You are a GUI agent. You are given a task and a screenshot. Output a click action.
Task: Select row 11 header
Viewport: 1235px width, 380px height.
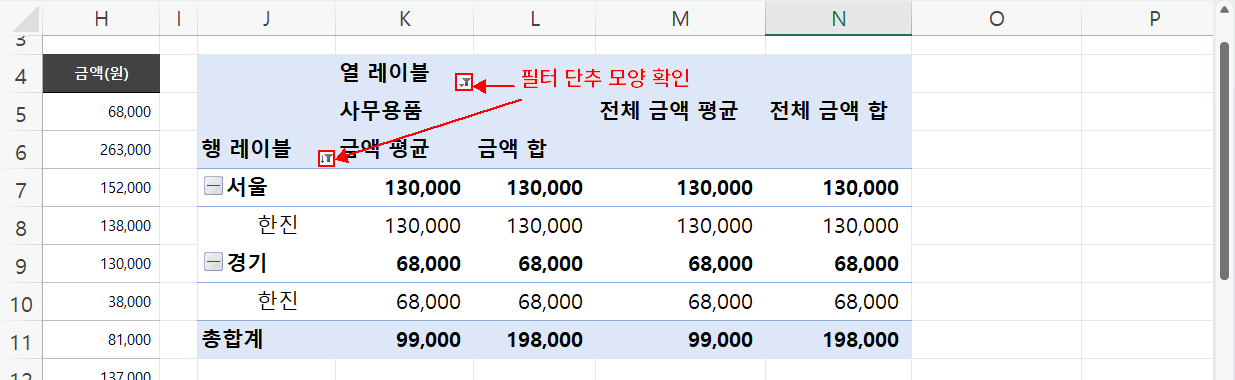tap(21, 340)
